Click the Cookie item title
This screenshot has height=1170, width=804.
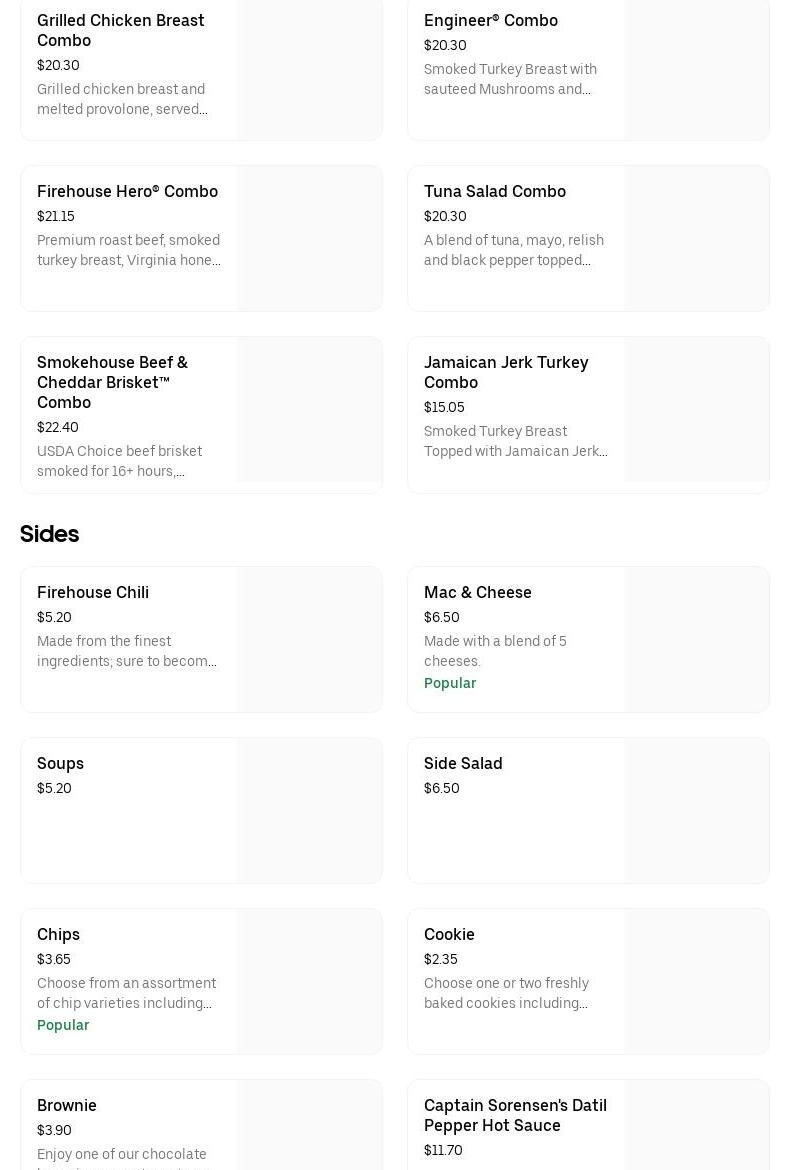coord(449,934)
